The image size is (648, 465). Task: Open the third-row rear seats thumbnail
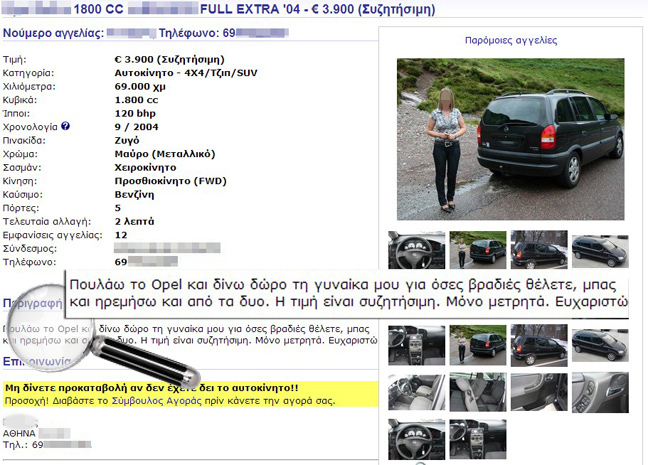coord(478,392)
